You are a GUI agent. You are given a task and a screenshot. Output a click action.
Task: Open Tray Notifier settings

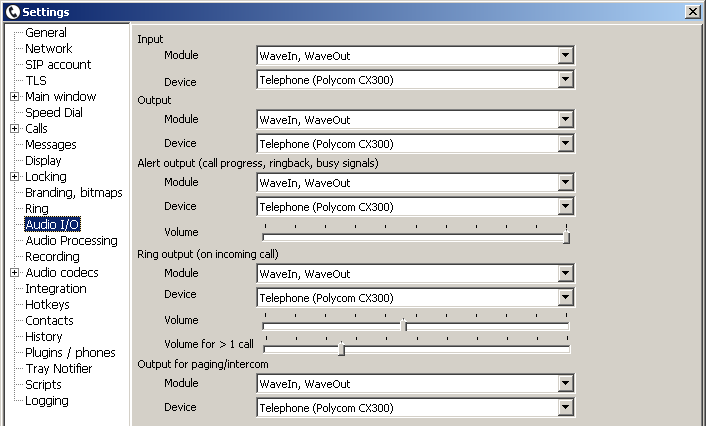[59, 368]
